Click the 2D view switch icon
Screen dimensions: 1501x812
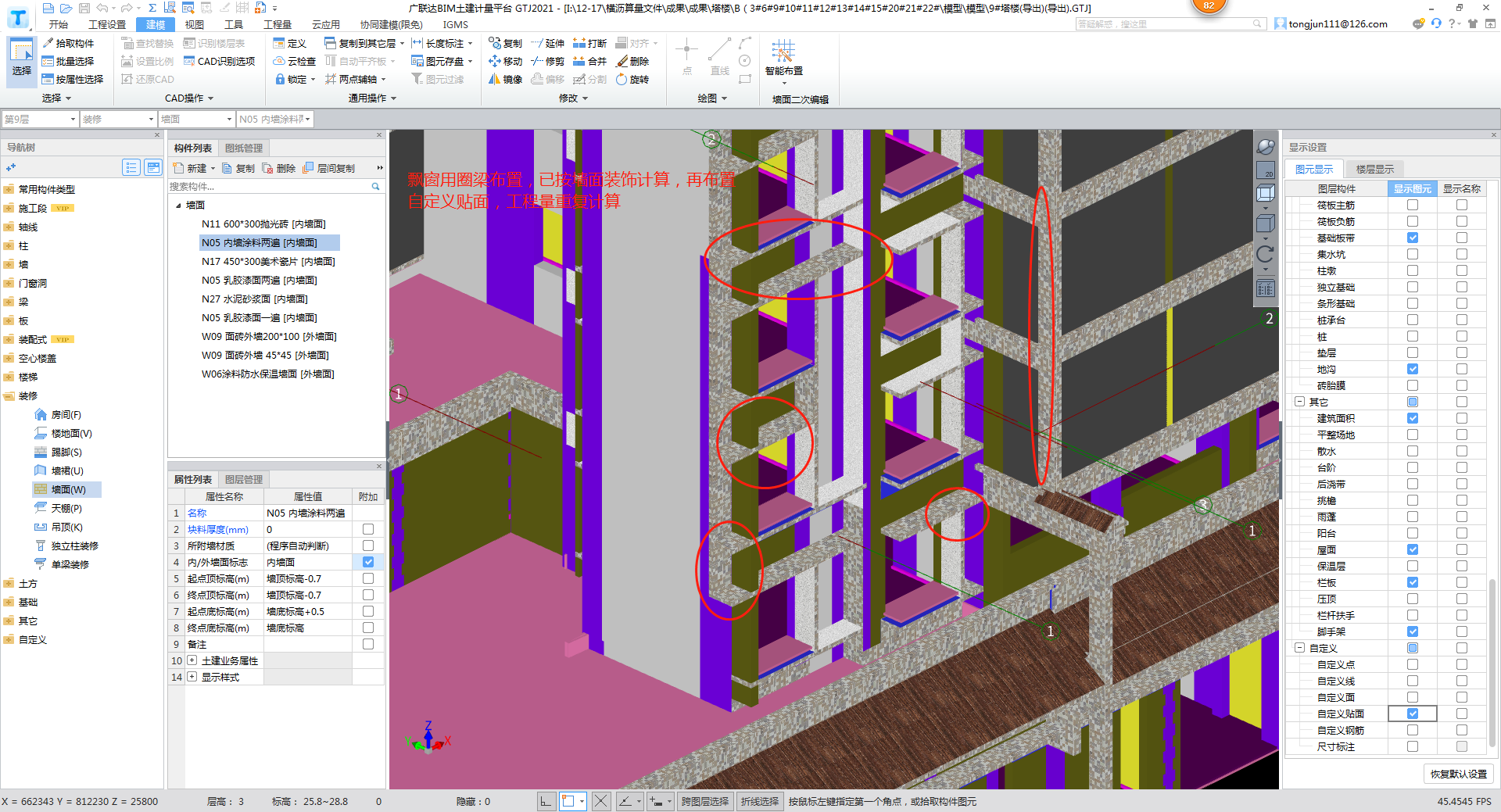(x=1266, y=170)
